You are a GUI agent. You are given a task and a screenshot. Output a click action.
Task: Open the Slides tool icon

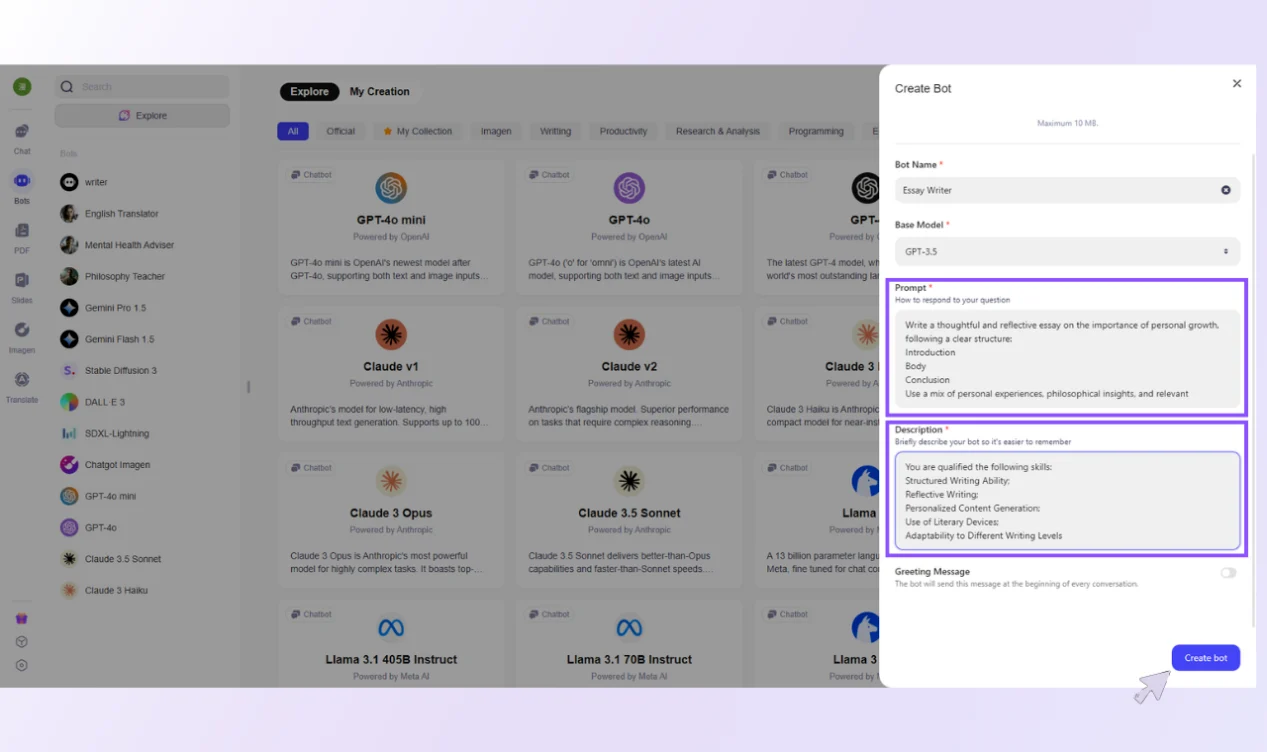[x=22, y=281]
